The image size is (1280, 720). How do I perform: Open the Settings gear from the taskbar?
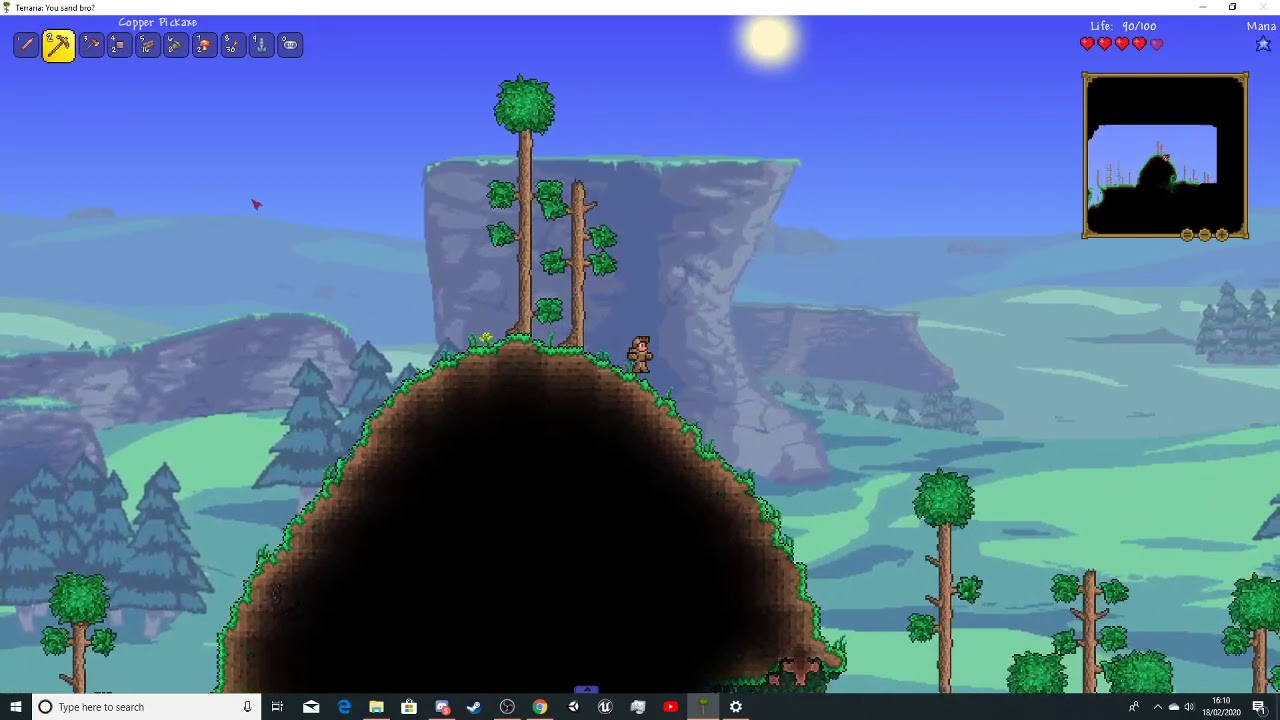[736, 707]
